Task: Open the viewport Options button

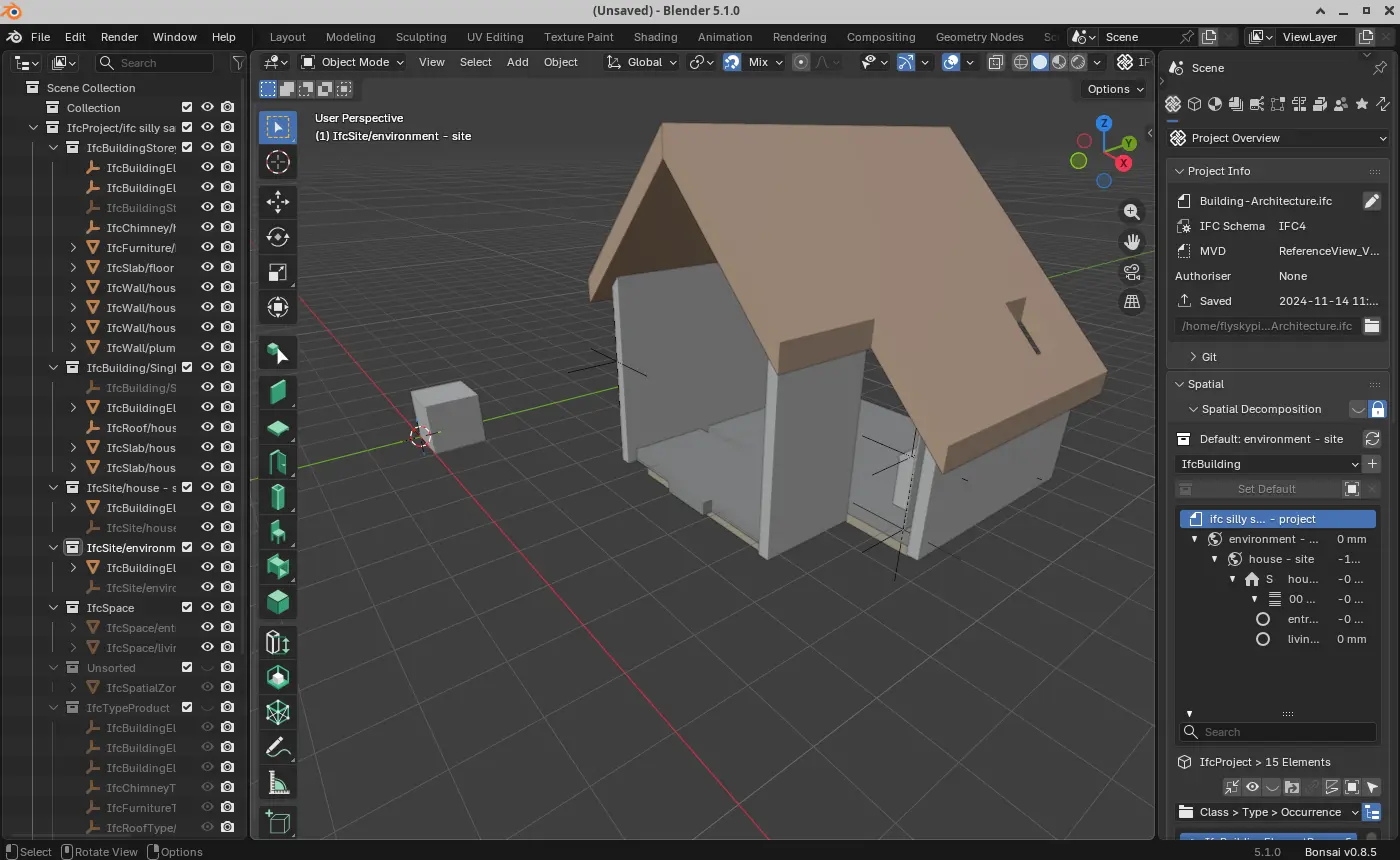Action: click(1114, 89)
